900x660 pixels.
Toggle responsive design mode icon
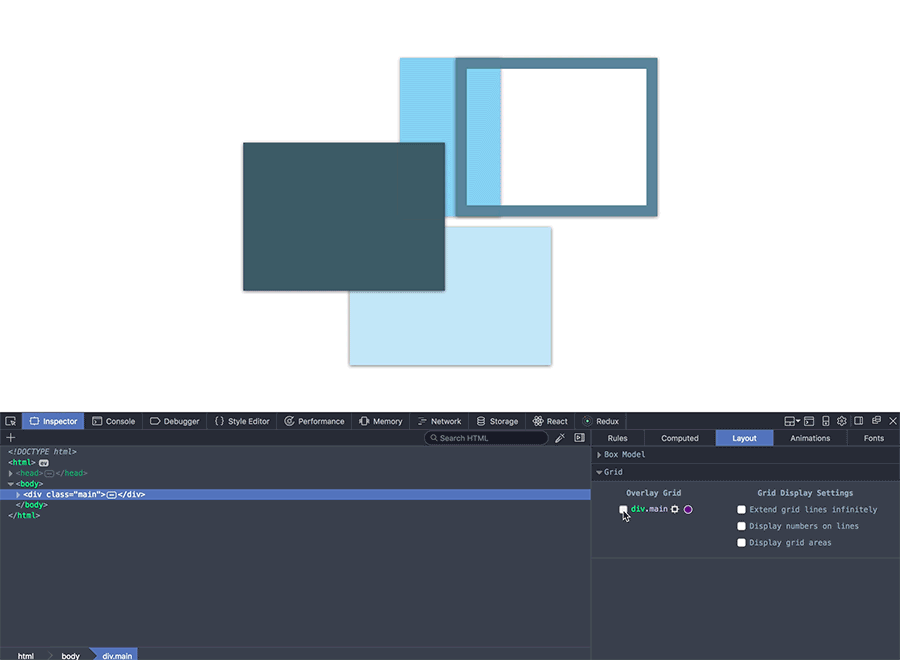pyautogui.click(x=826, y=422)
